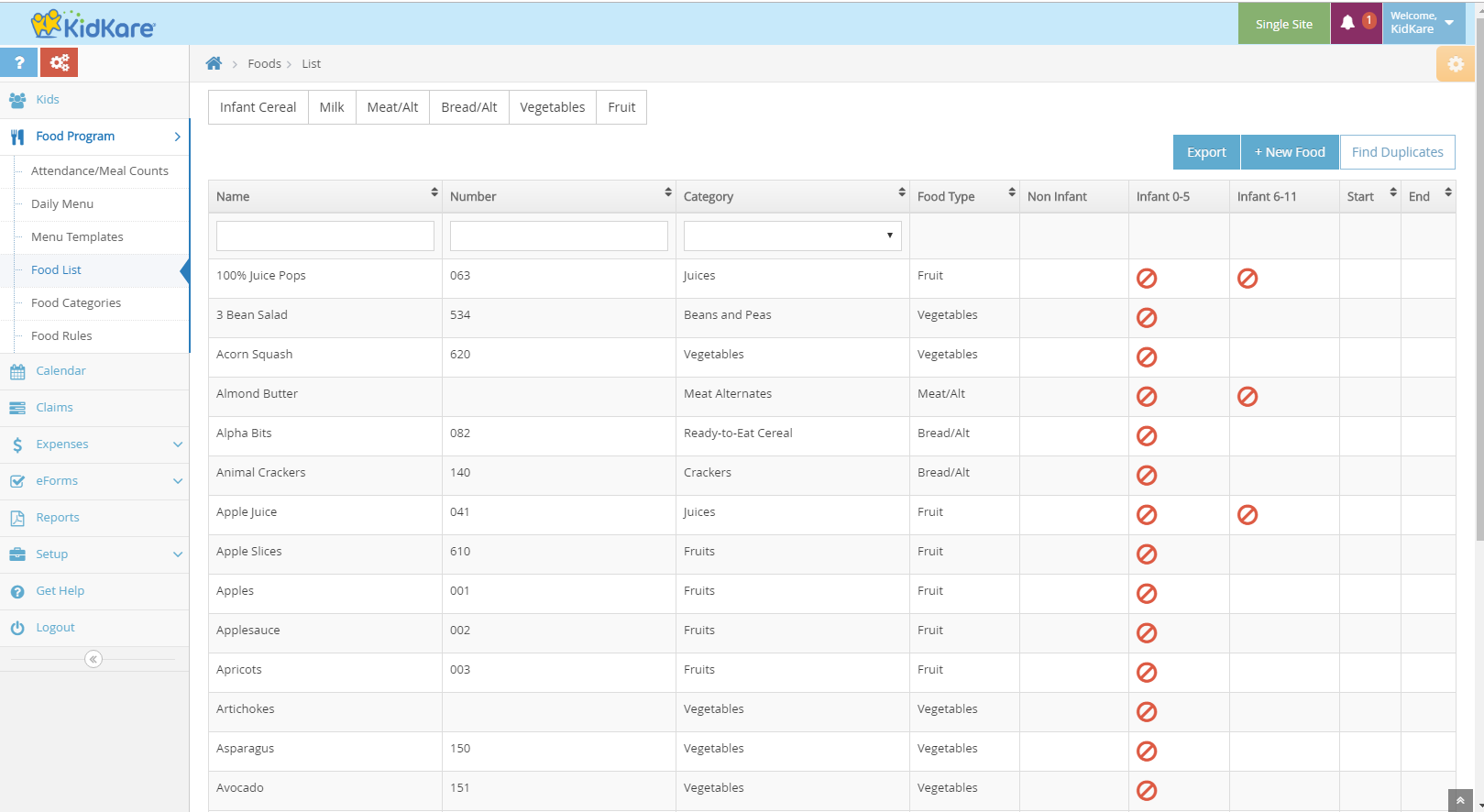Click the Single Site button
Image resolution: width=1484 pixels, height=812 pixels.
1283,24
